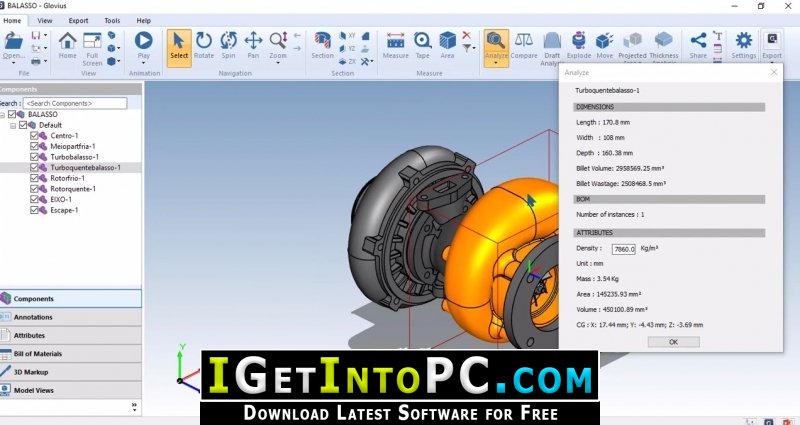Click the Explode tool icon
800x425 pixels.
[579, 46]
